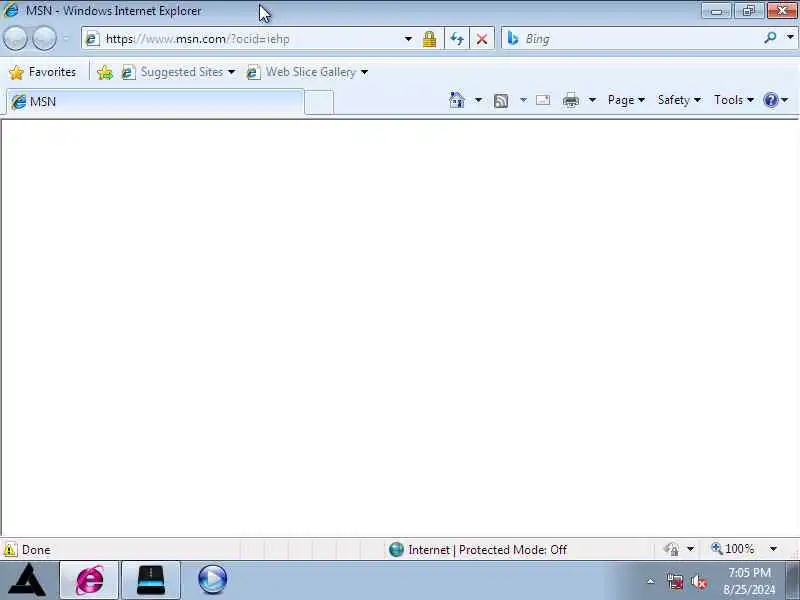Click the Add to Favorites Bar icon
This screenshot has height=600, width=800.
[x=105, y=72]
